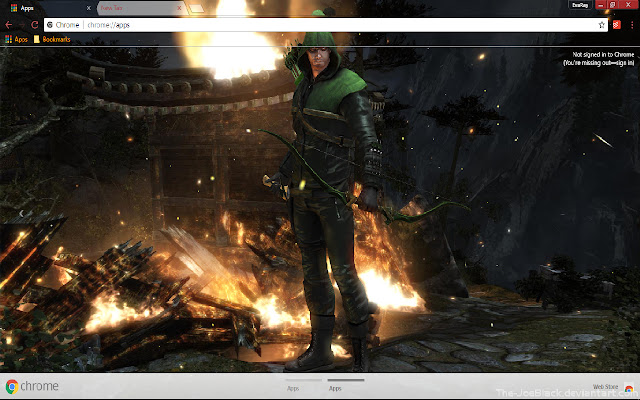Close the Apps tab
The image size is (640, 400).
[89, 8]
